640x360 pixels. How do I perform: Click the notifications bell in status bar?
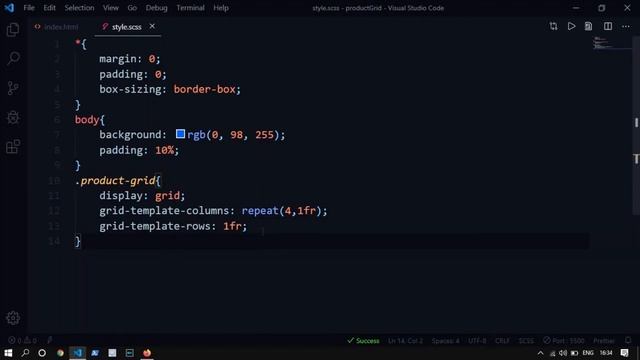coord(628,340)
